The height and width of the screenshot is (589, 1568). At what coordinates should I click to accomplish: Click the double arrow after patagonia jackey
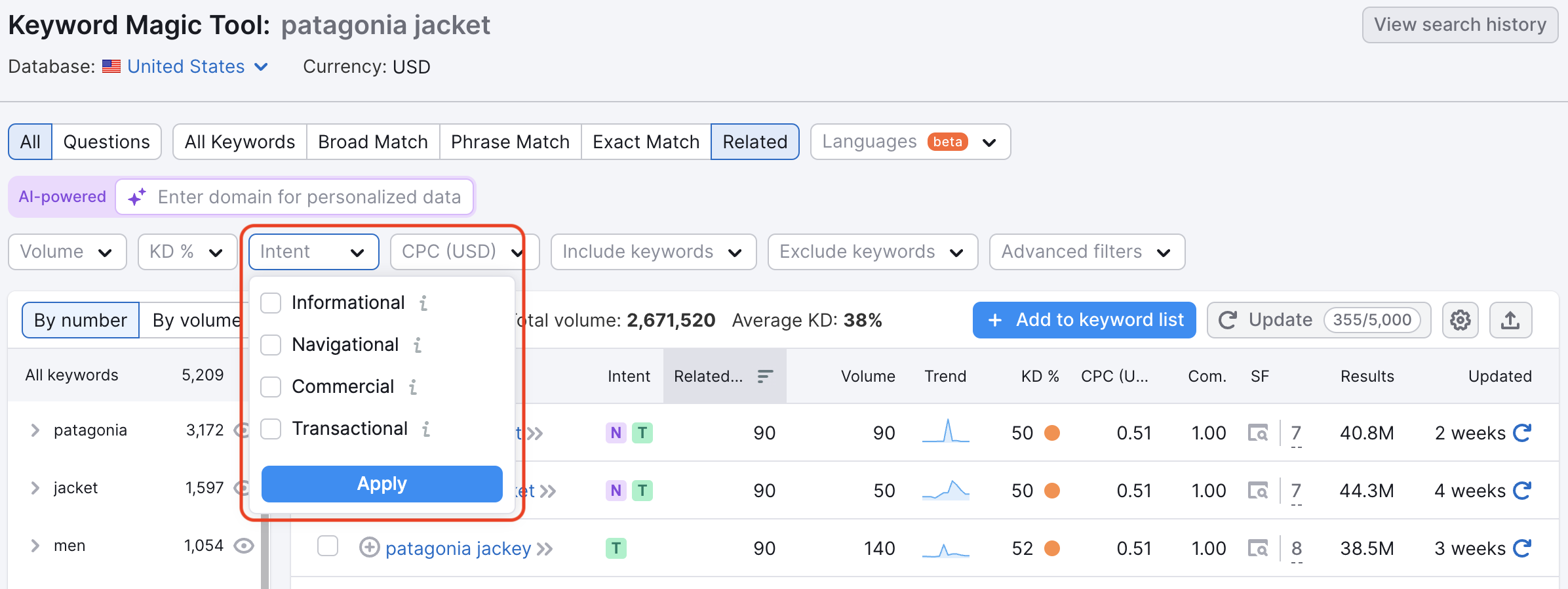pyautogui.click(x=545, y=549)
